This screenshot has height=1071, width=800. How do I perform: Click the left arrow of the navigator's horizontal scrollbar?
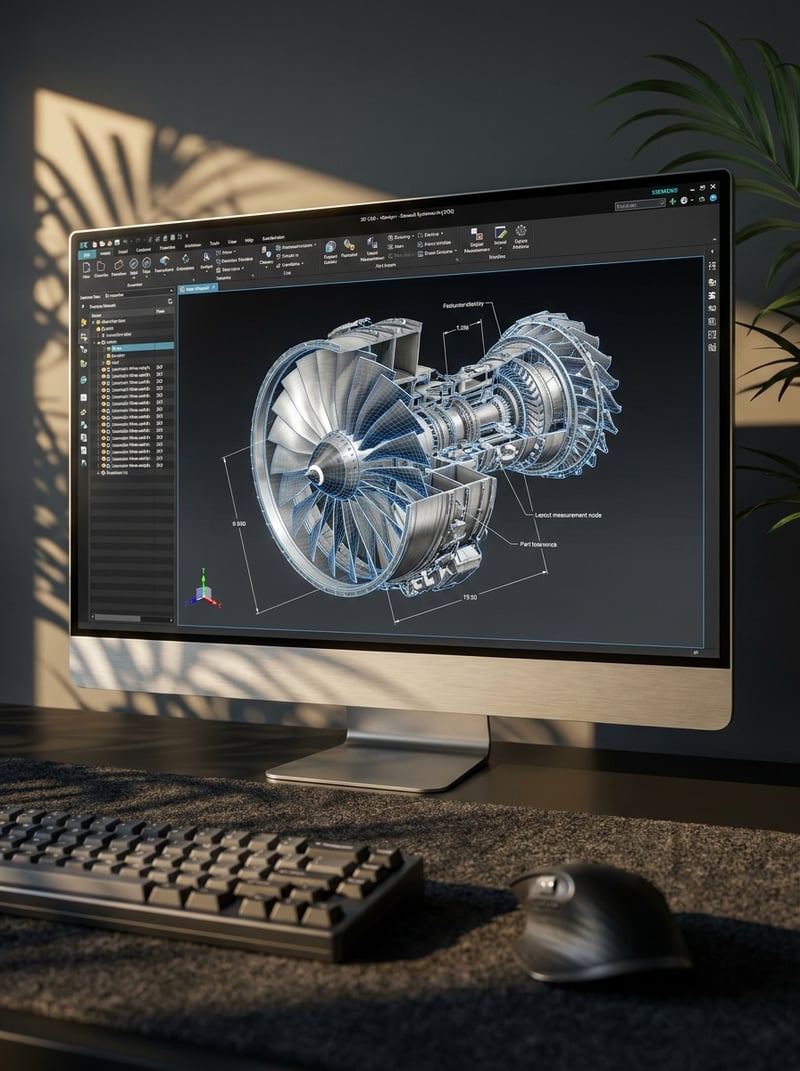click(x=92, y=618)
